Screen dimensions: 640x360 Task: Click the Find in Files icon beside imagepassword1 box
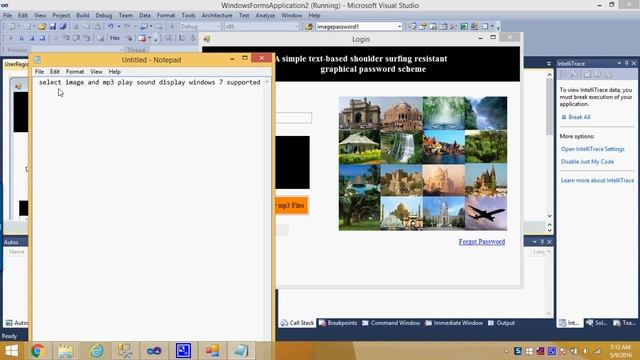point(309,27)
